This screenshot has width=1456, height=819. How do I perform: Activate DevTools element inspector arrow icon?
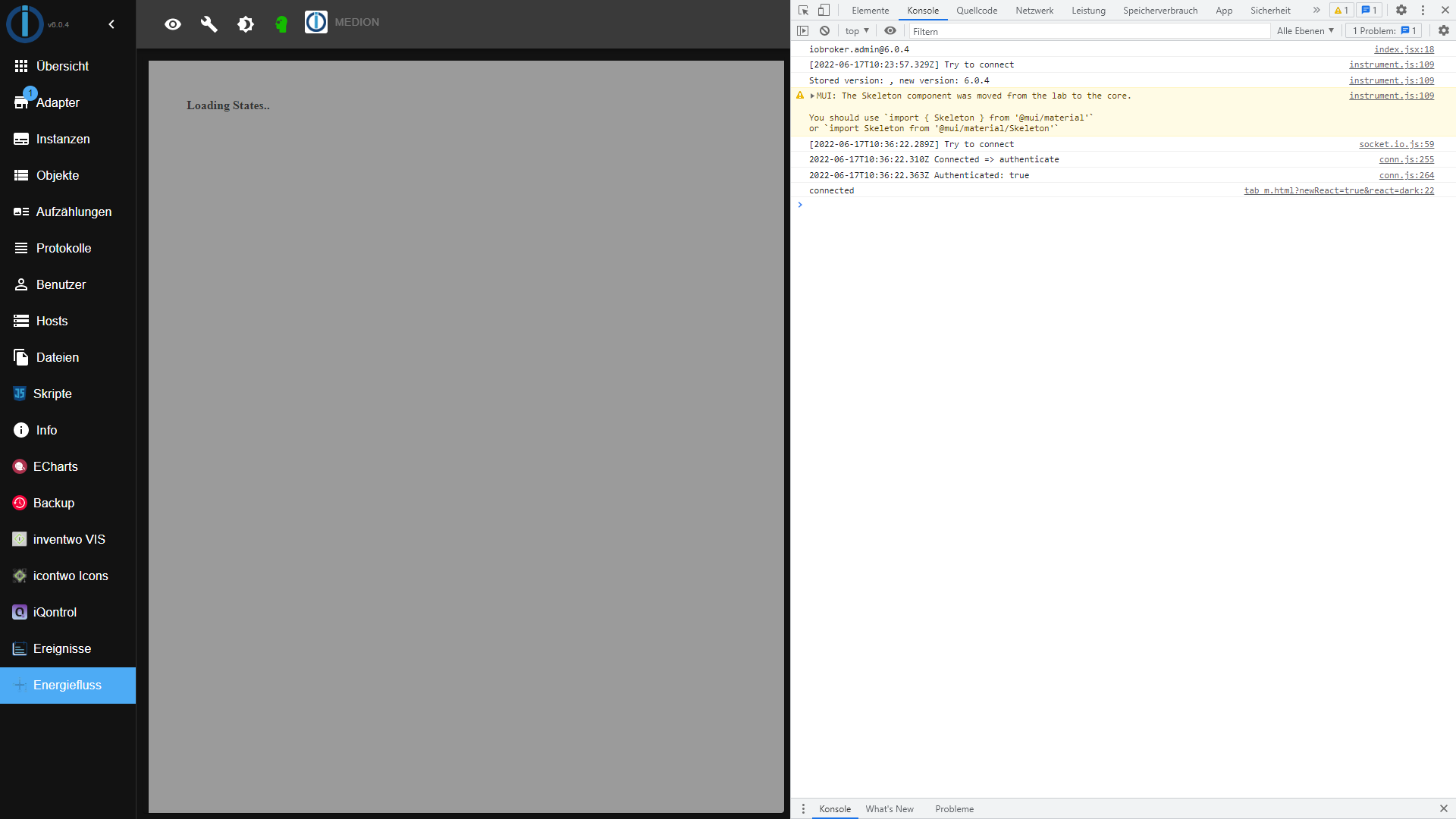[x=803, y=11]
